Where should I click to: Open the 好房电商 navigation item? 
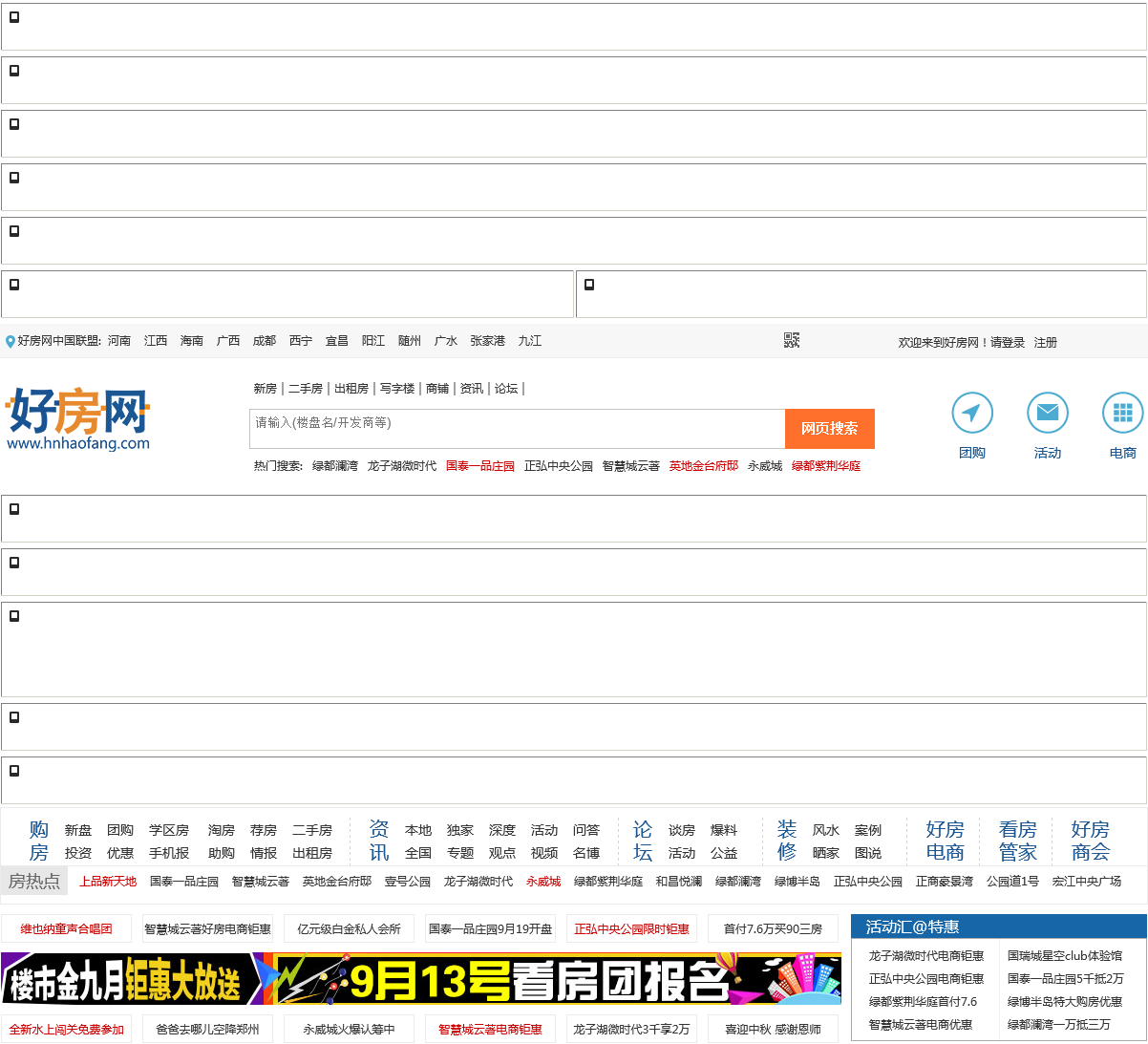click(x=945, y=841)
